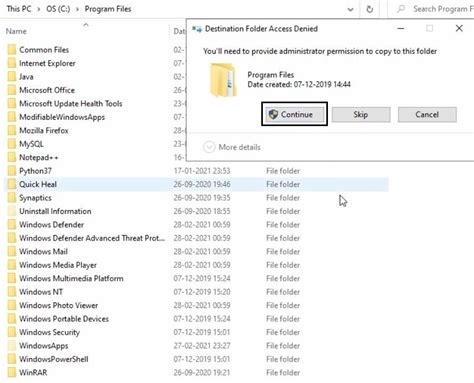Click date 26-09-2020 19:46 of Quick Heal
Image resolution: width=474 pixels, height=383 pixels.
click(202, 184)
